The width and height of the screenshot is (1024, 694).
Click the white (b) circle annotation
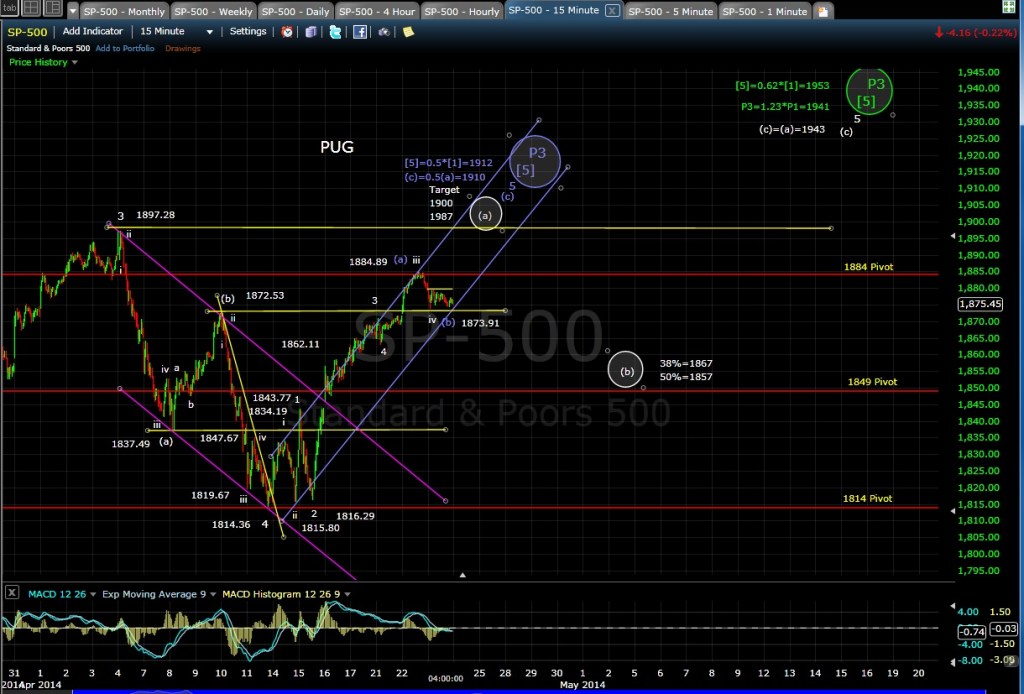pyautogui.click(x=626, y=370)
